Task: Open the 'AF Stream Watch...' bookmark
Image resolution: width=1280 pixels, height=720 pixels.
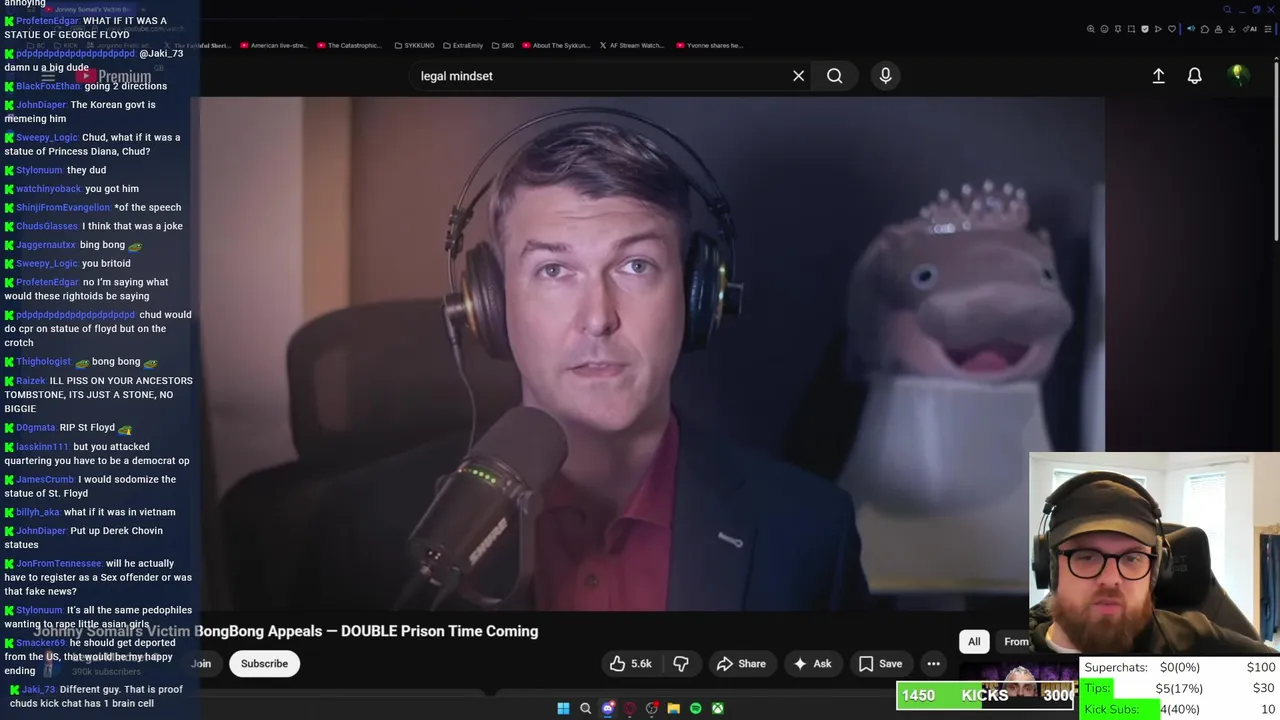Action: (632, 45)
